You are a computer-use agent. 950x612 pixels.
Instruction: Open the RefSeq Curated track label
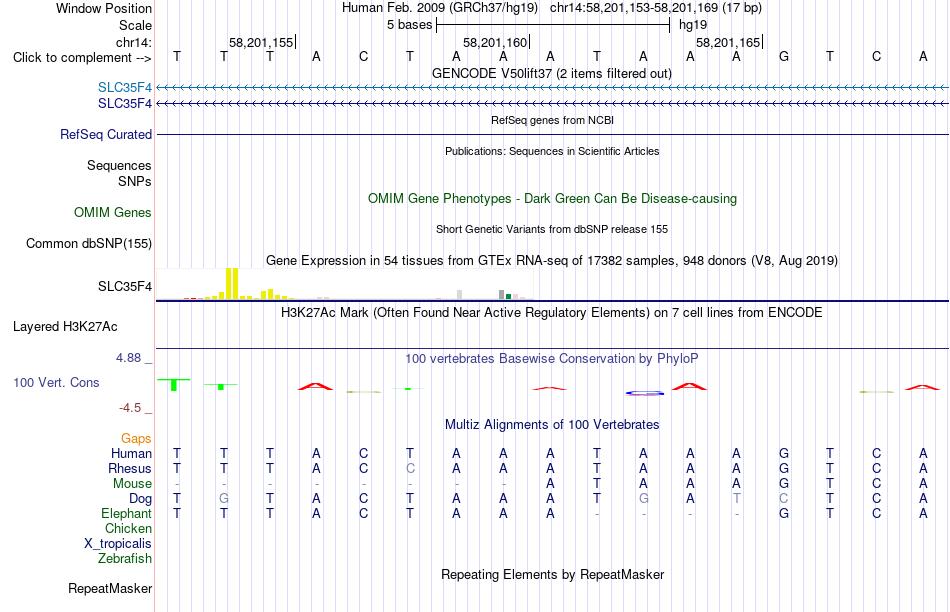pyautogui.click(x=106, y=135)
